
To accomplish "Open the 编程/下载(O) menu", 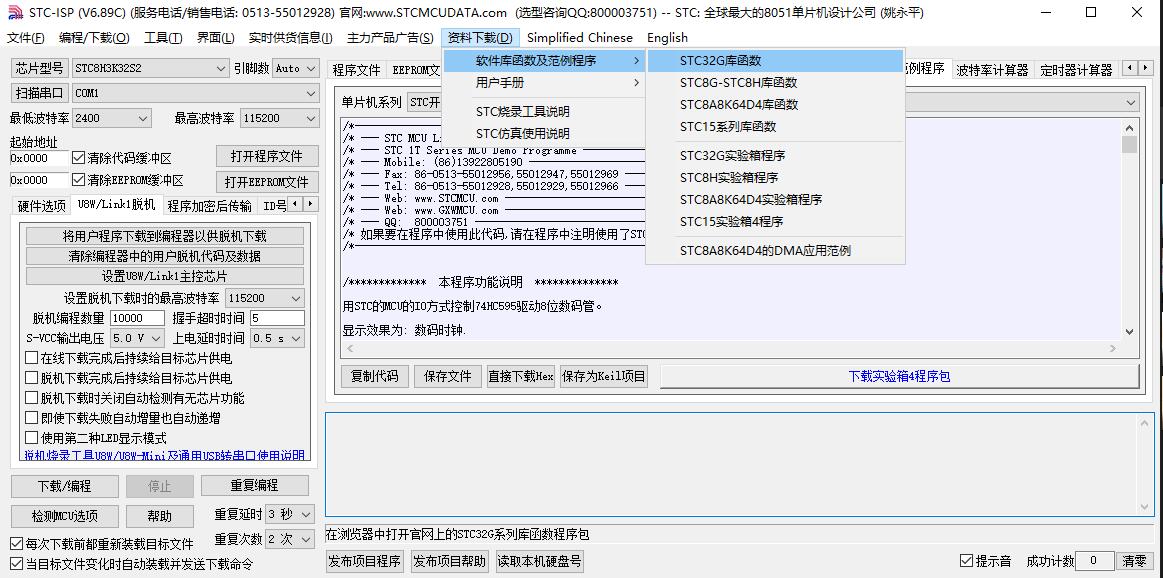I will (x=94, y=38).
